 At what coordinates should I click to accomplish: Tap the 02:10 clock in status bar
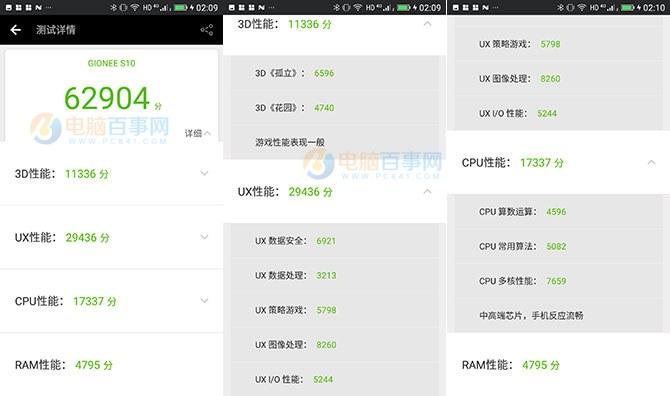(654, 8)
